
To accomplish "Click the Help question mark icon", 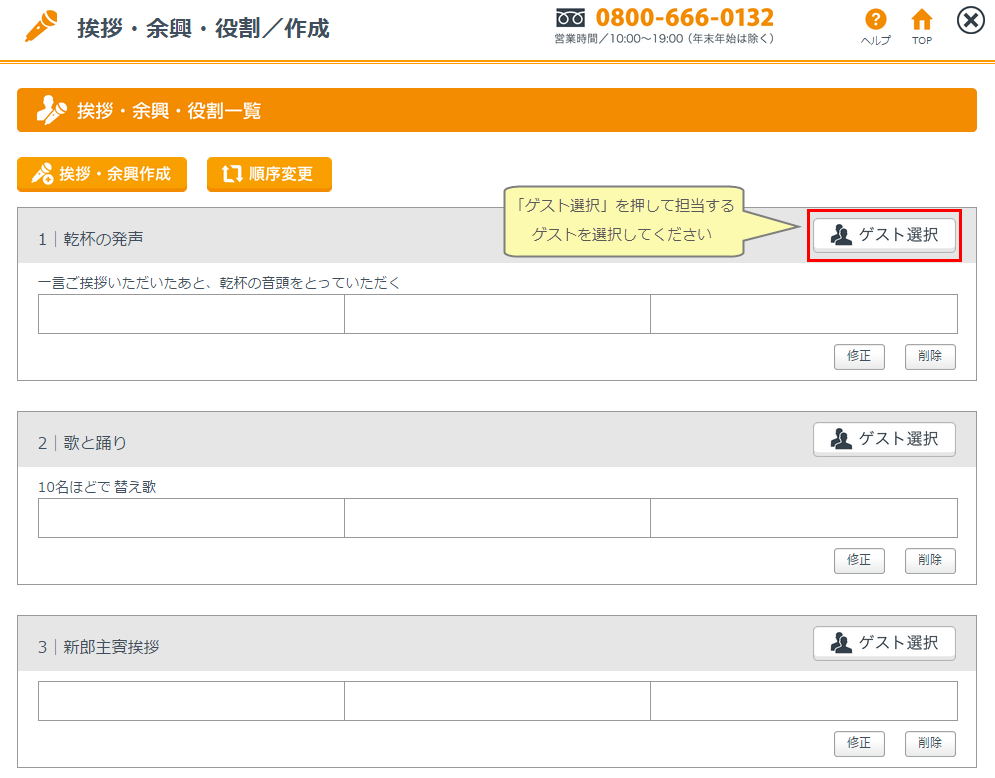I will click(875, 20).
